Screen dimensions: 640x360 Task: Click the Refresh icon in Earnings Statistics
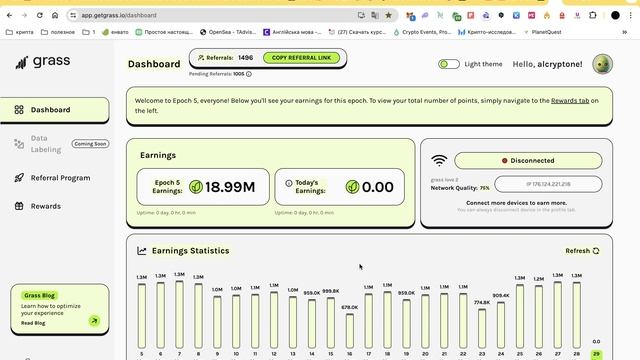(596, 251)
